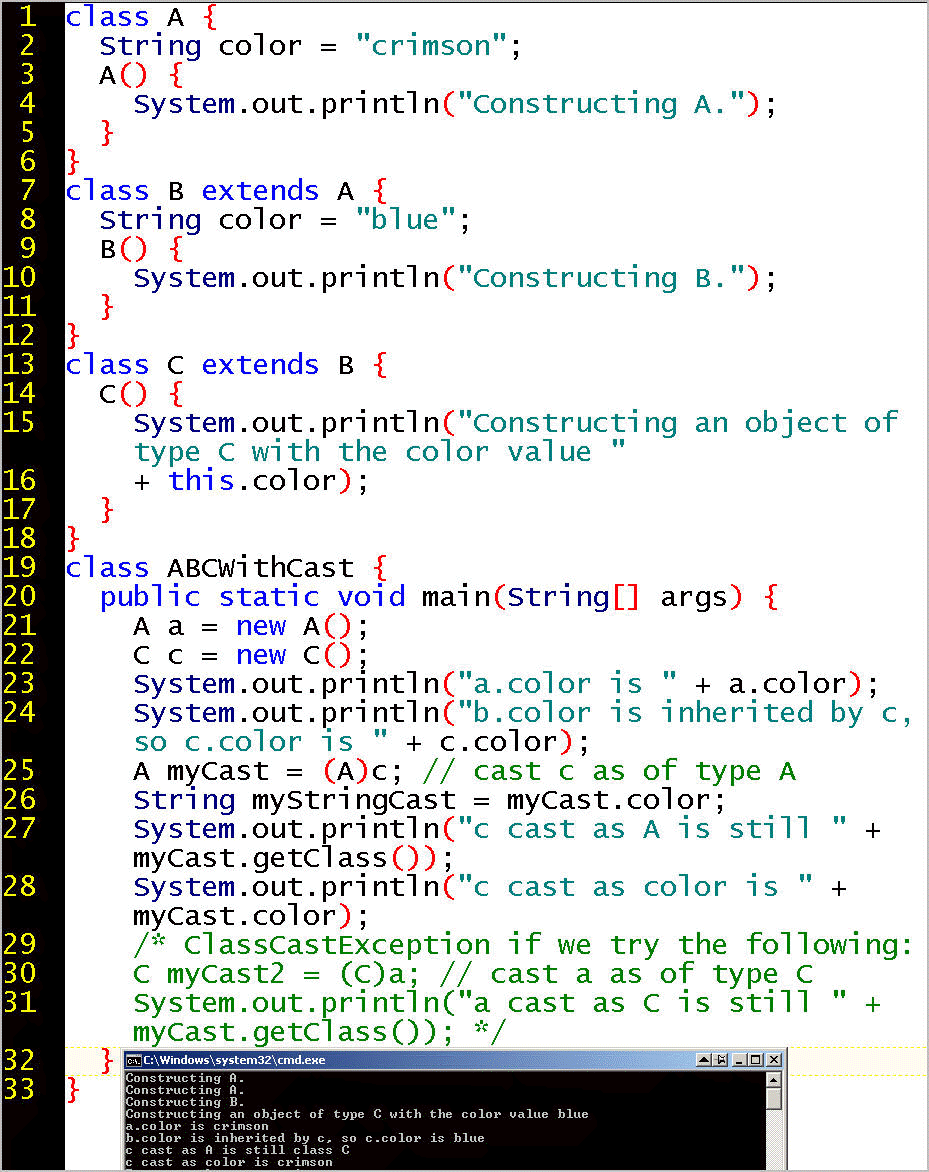Image resolution: width=929 pixels, height=1172 pixels.
Task: Click the pin button in cmd title bar
Action: (720, 1060)
